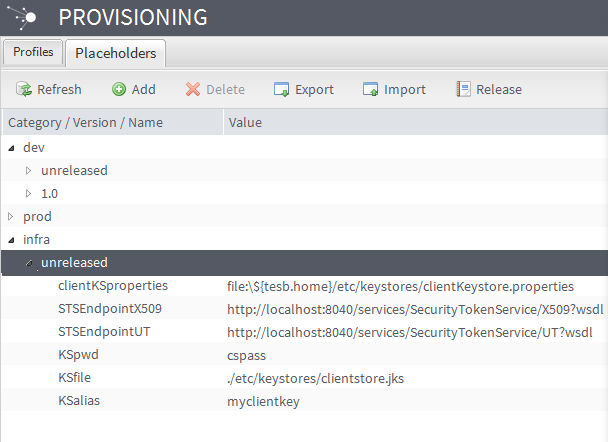Select the clientKSproperties placeholder row
Screen dimensions: 608x442
[x=113, y=286]
